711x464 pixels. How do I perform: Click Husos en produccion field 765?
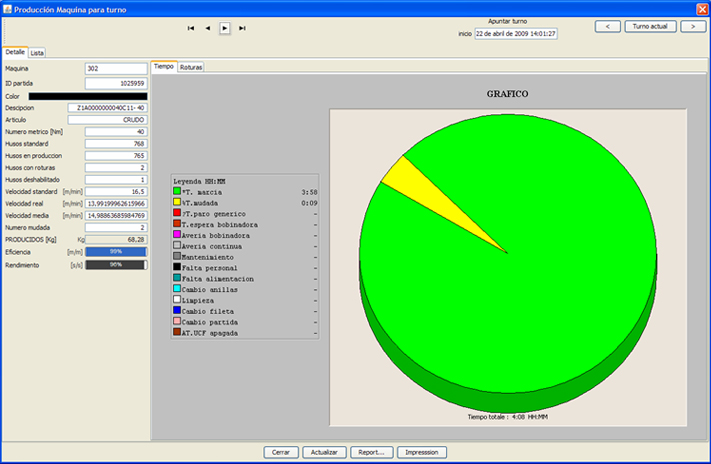point(116,156)
